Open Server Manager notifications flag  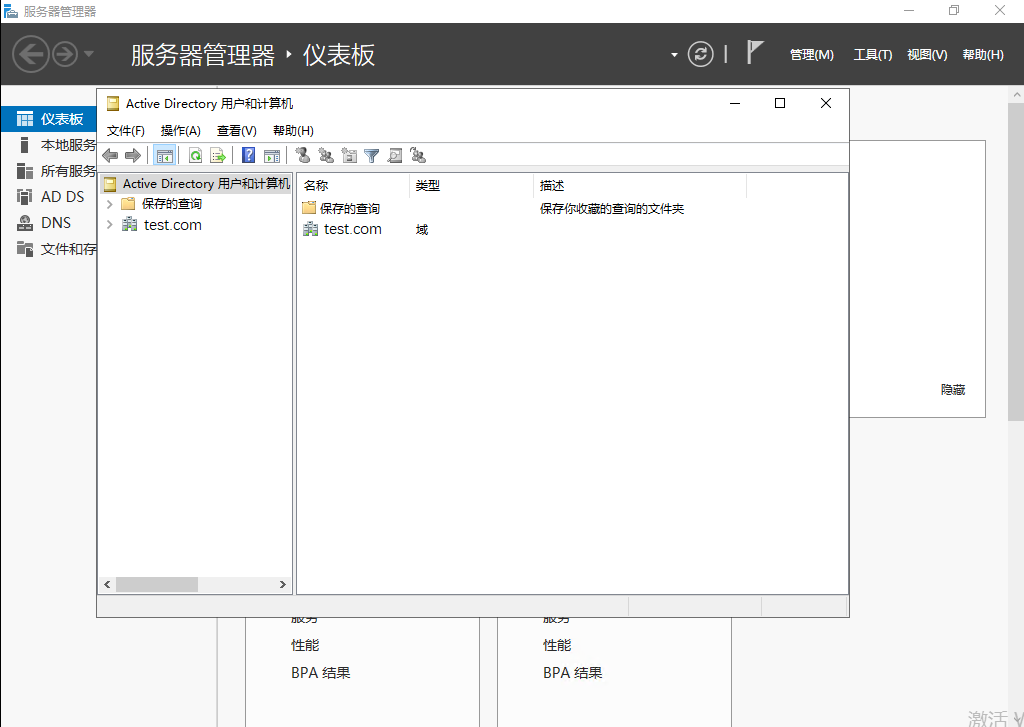(x=755, y=52)
